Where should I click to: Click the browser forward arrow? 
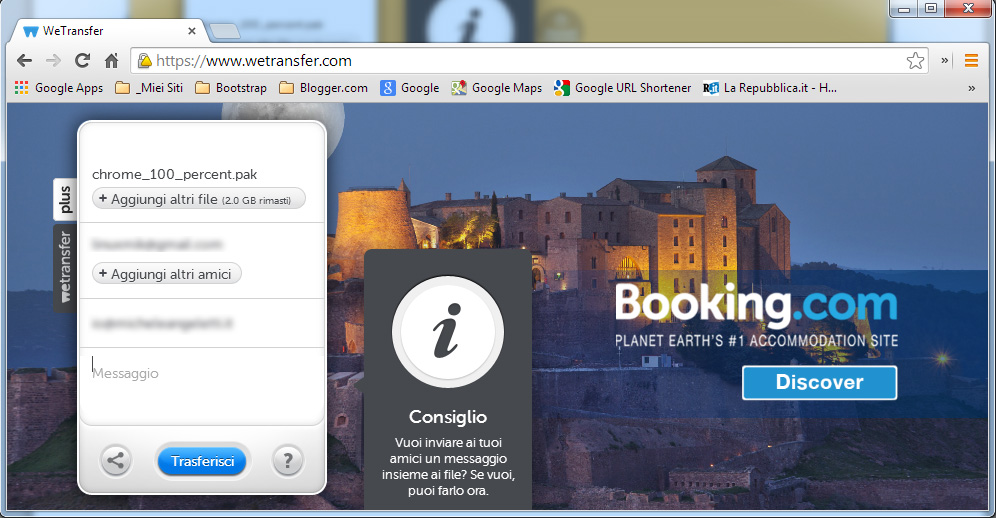coord(53,61)
